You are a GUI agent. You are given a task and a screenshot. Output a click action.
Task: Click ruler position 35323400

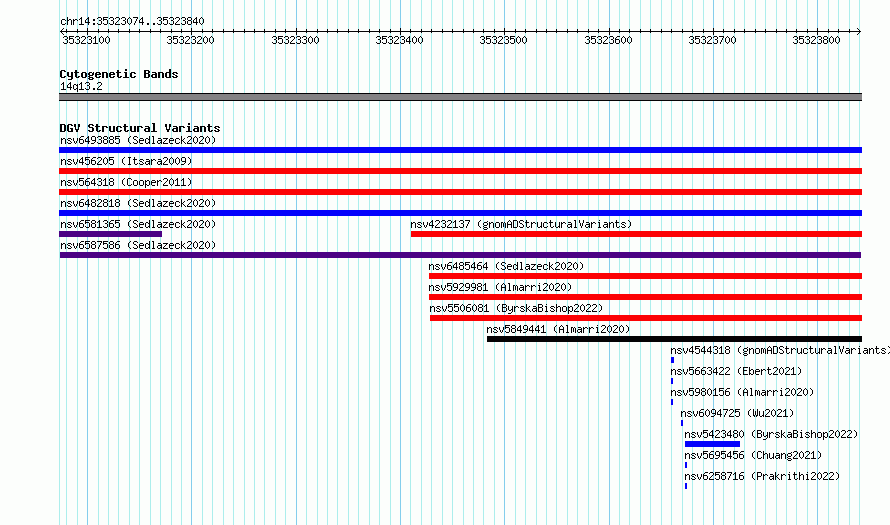coord(400,40)
